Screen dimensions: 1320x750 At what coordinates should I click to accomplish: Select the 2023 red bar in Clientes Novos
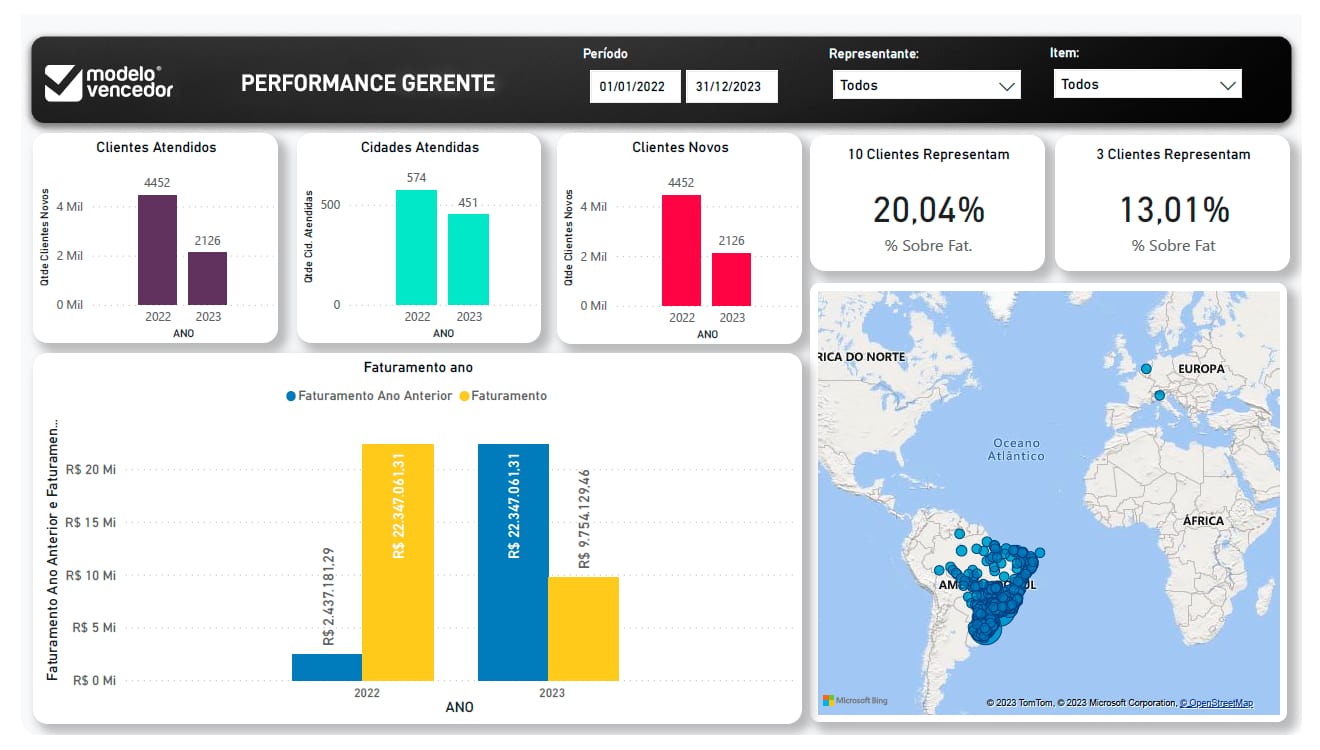pos(732,278)
